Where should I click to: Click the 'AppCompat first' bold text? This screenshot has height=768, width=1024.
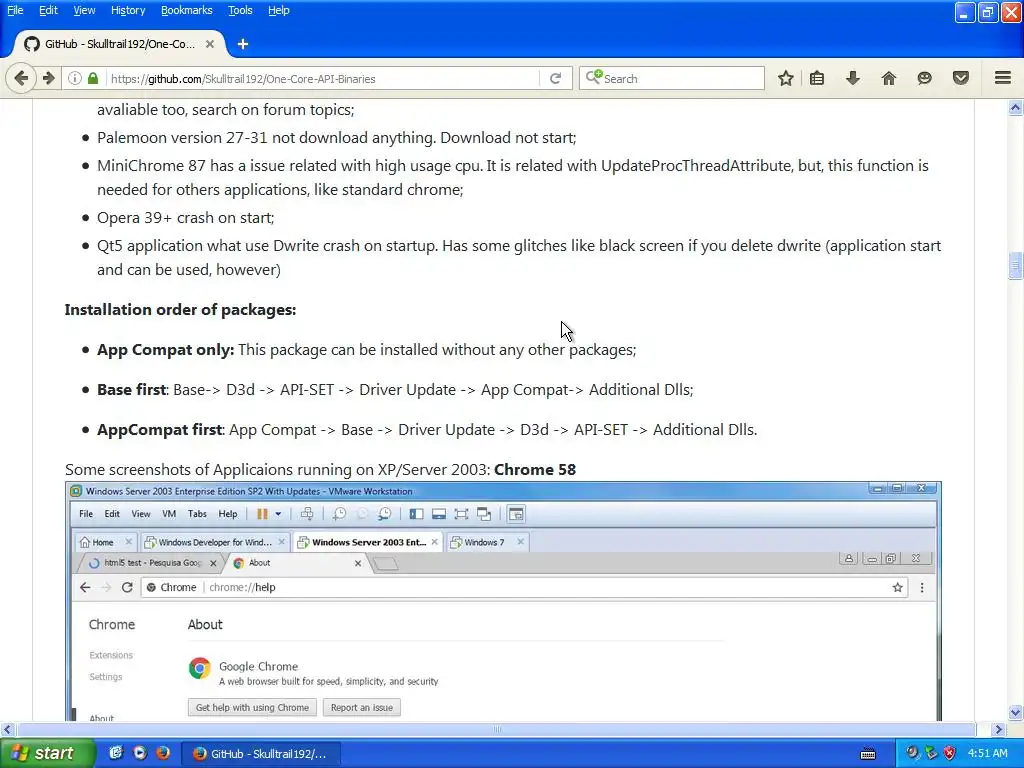[x=160, y=430]
